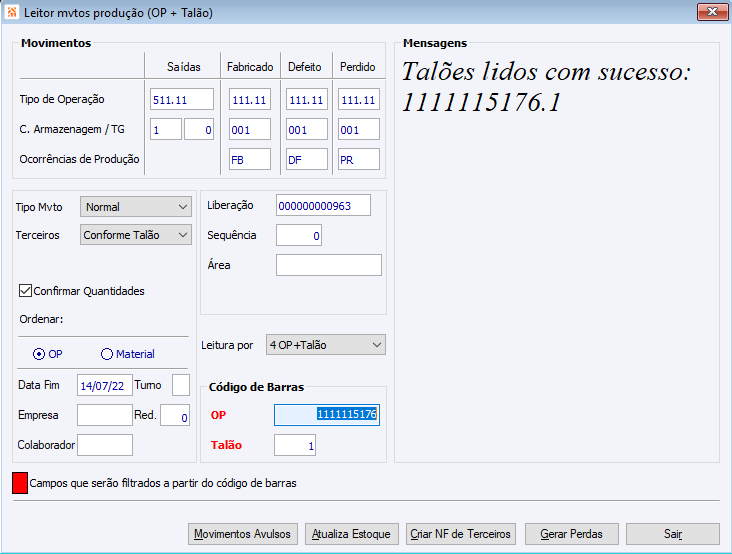Click the Fabricado column header
The height and width of the screenshot is (554, 732).
point(250,67)
